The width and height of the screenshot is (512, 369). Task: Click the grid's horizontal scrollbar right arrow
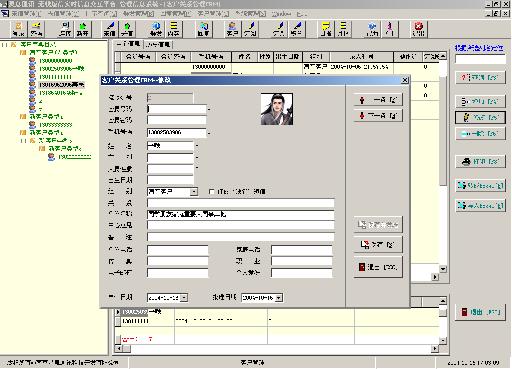pyautogui.click(x=435, y=277)
